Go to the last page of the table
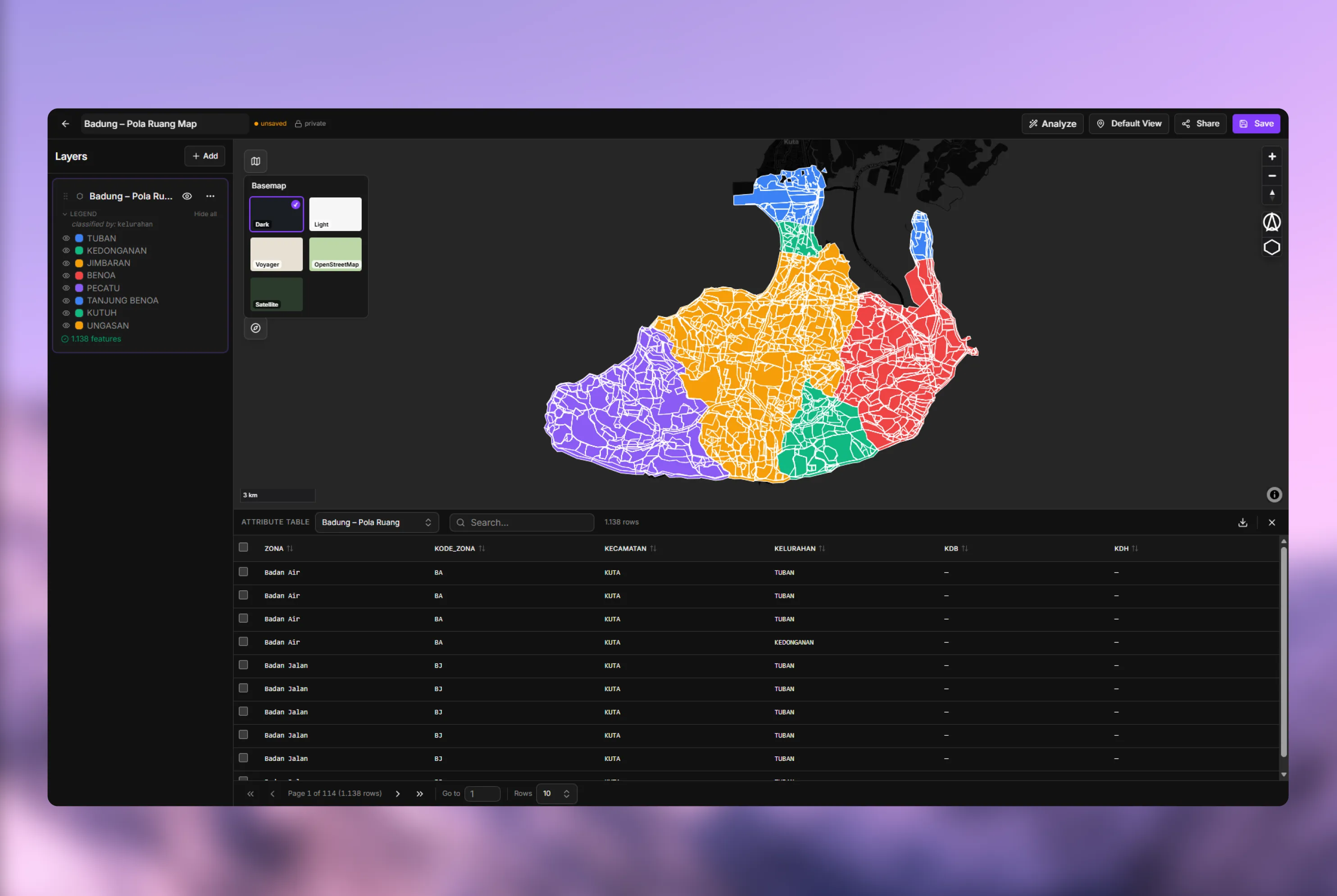 pyautogui.click(x=419, y=794)
